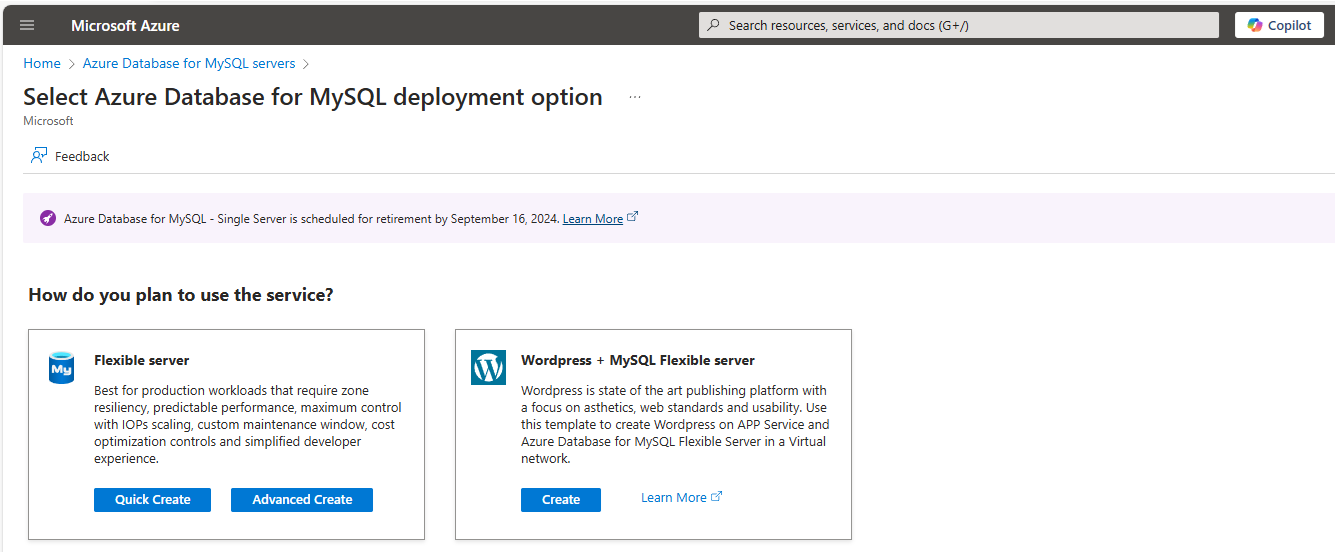Click the Feedback toolbar item
The image size is (1335, 552).
point(70,156)
